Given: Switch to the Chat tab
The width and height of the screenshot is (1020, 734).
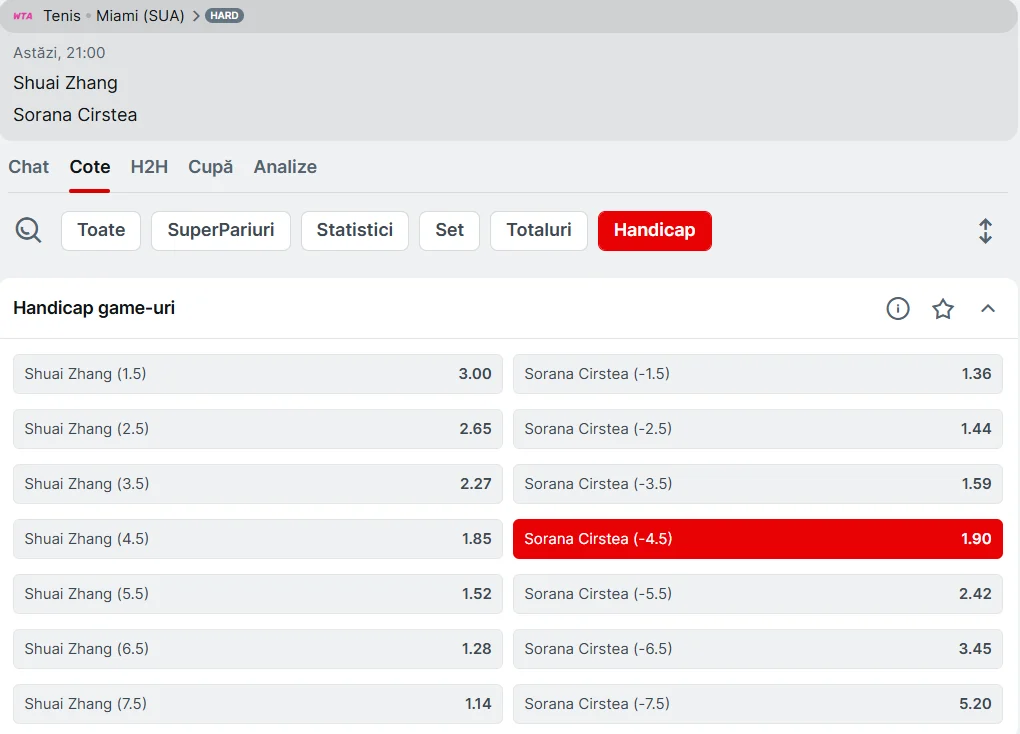Looking at the screenshot, I should [x=29, y=167].
